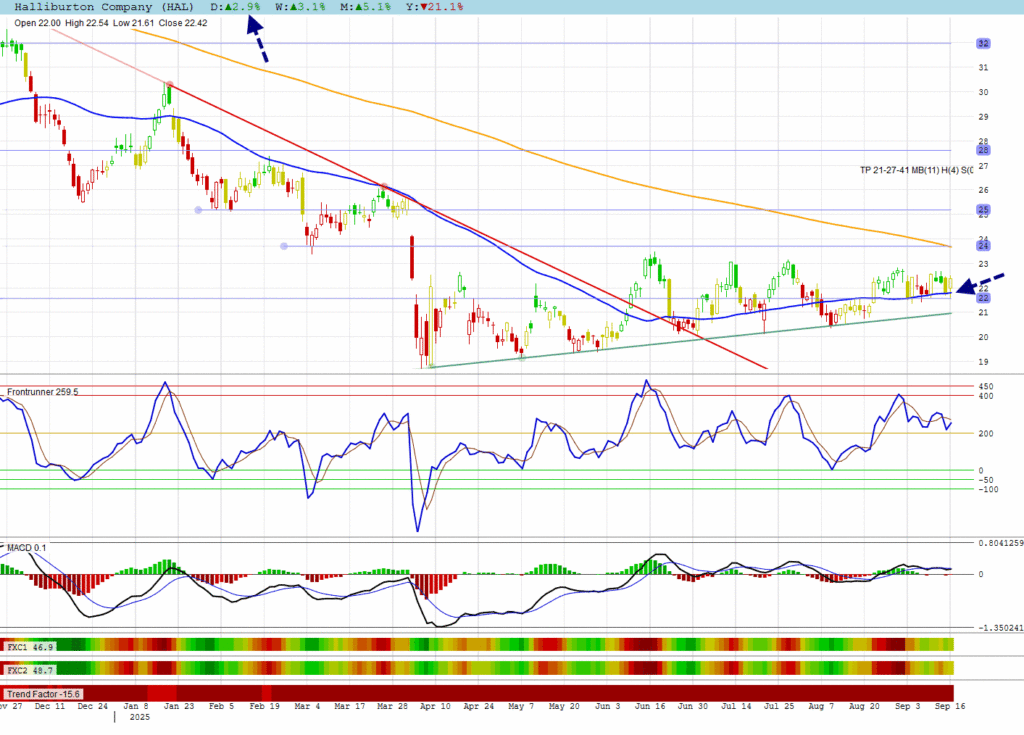Click the Jun 3 date label
The width and height of the screenshot is (1024, 735).
tap(607, 706)
